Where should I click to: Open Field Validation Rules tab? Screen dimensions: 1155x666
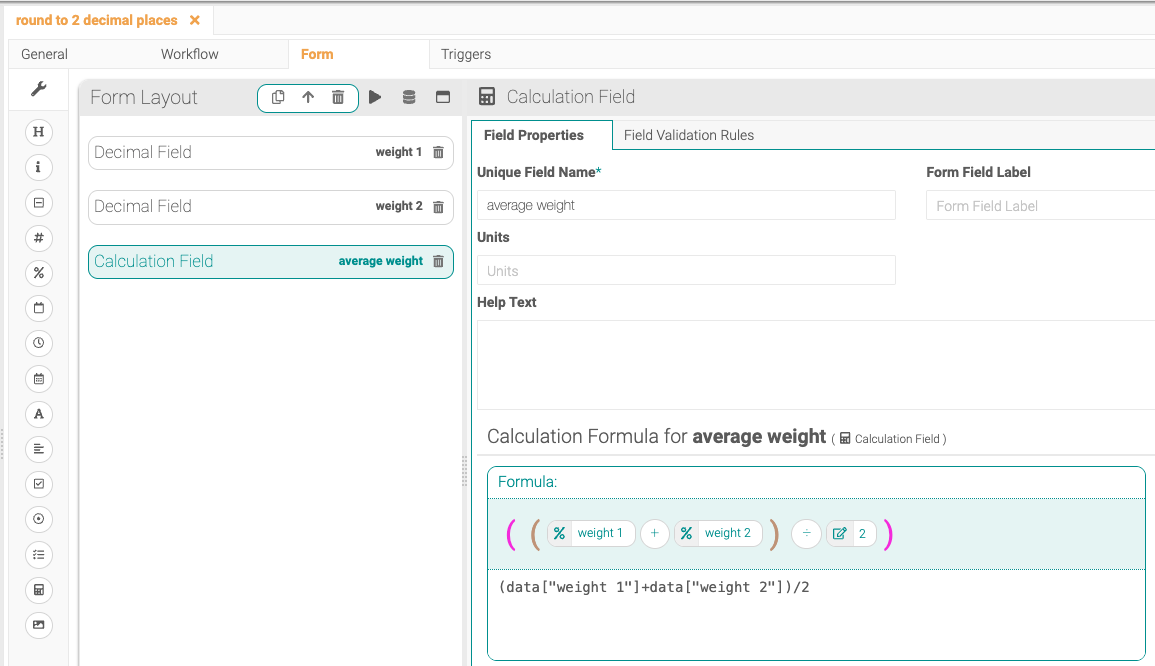coord(688,135)
